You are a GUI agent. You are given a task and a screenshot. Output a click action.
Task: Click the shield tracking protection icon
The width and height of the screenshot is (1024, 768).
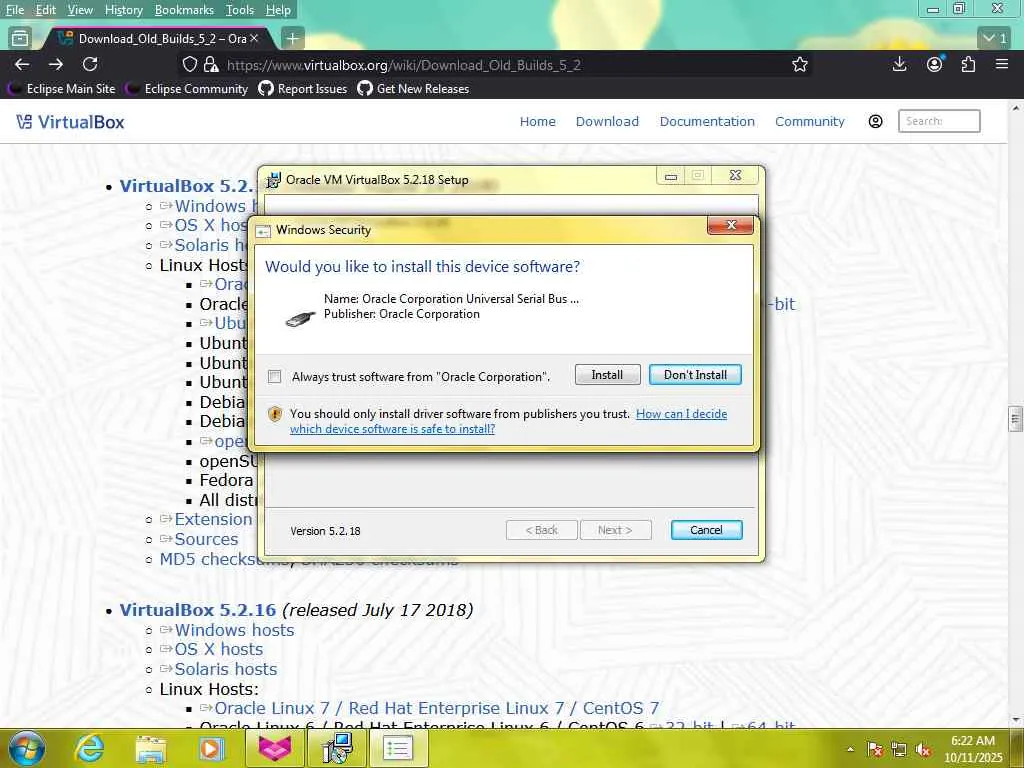click(189, 65)
